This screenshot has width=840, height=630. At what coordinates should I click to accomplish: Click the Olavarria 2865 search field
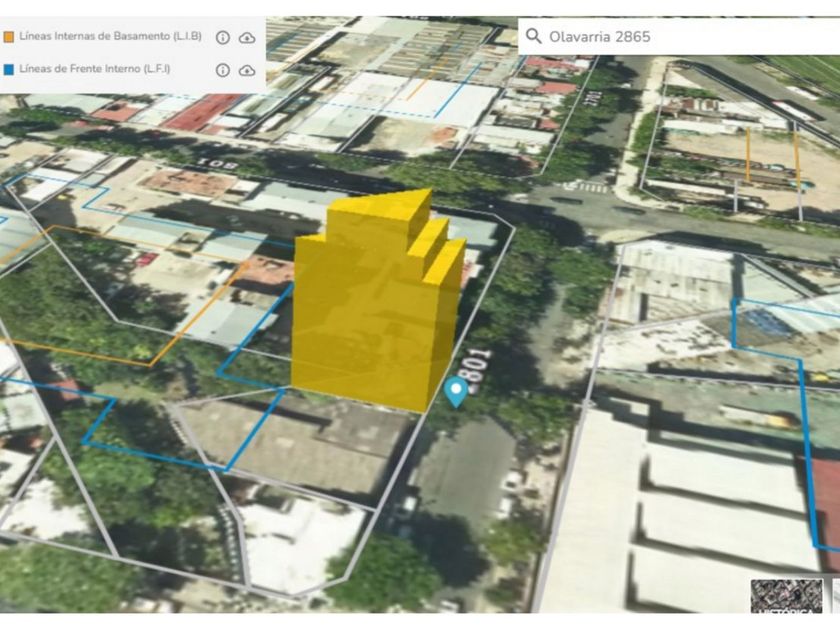680,37
